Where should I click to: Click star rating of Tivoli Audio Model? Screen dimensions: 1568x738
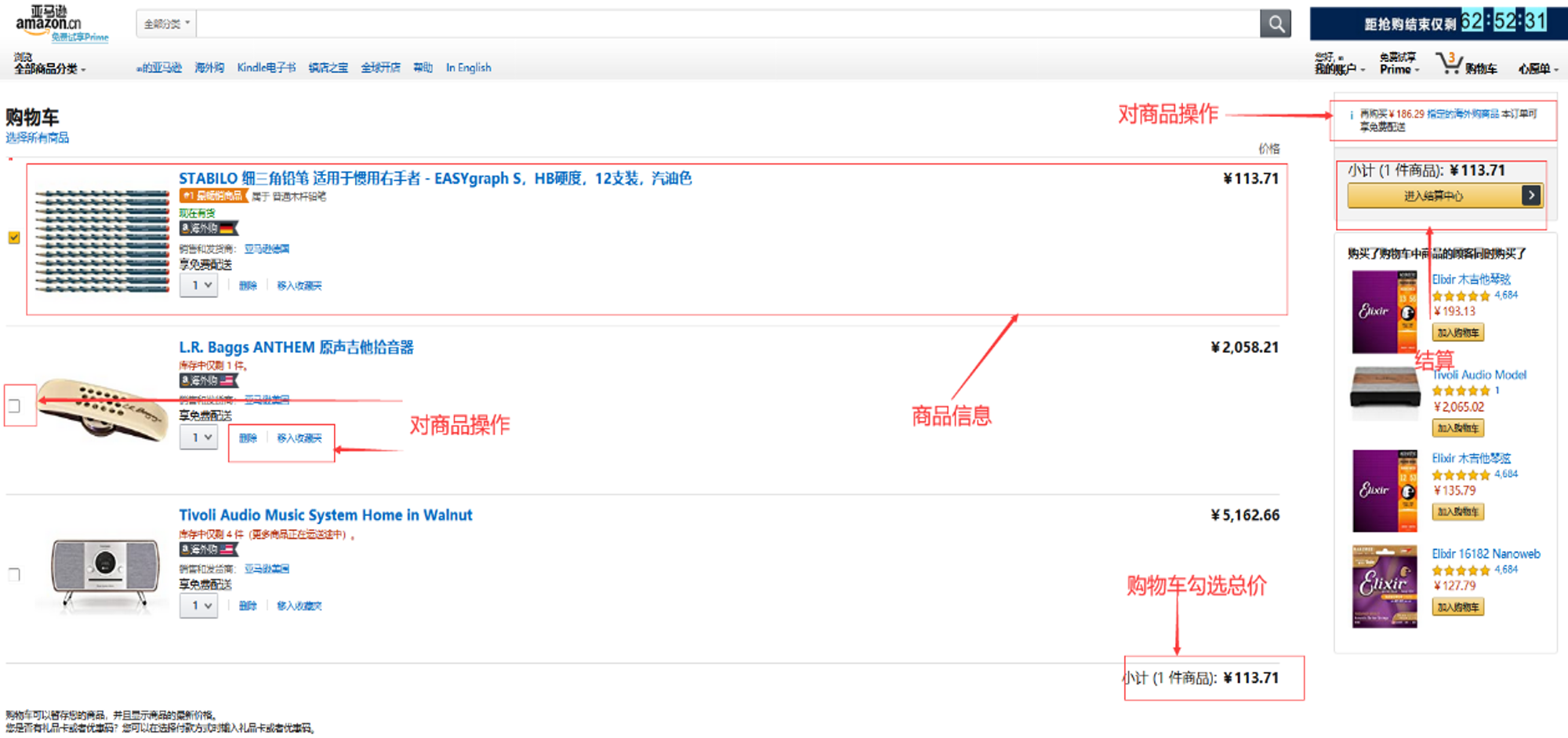(1461, 391)
